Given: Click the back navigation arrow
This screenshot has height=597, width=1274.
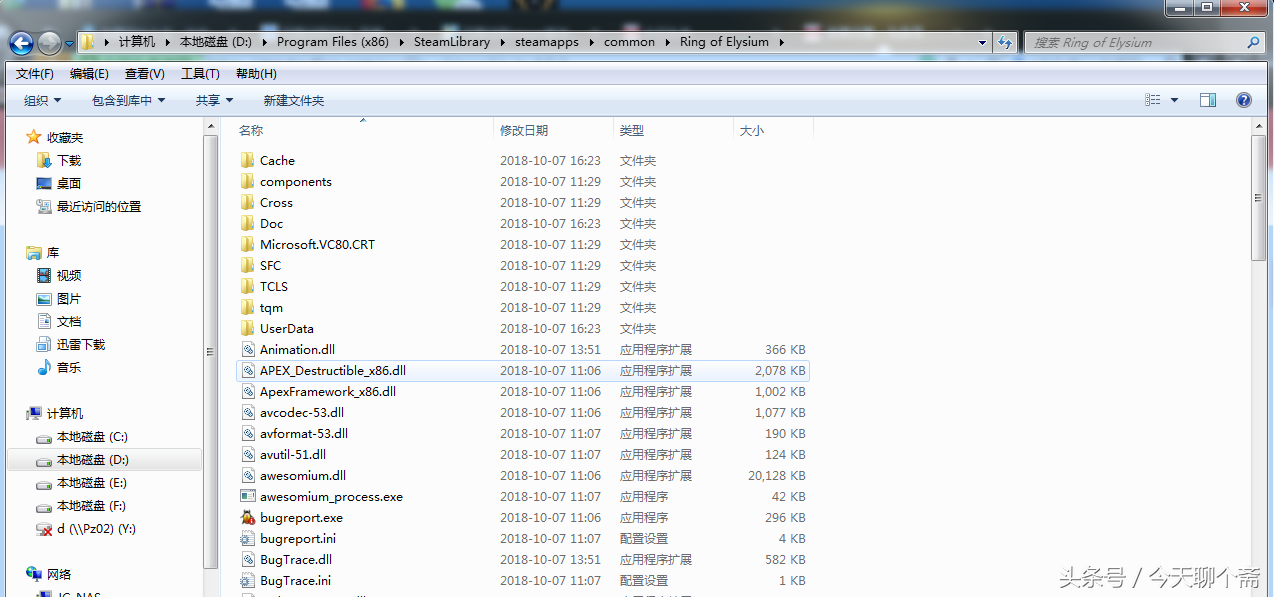Looking at the screenshot, I should pyautogui.click(x=21, y=41).
